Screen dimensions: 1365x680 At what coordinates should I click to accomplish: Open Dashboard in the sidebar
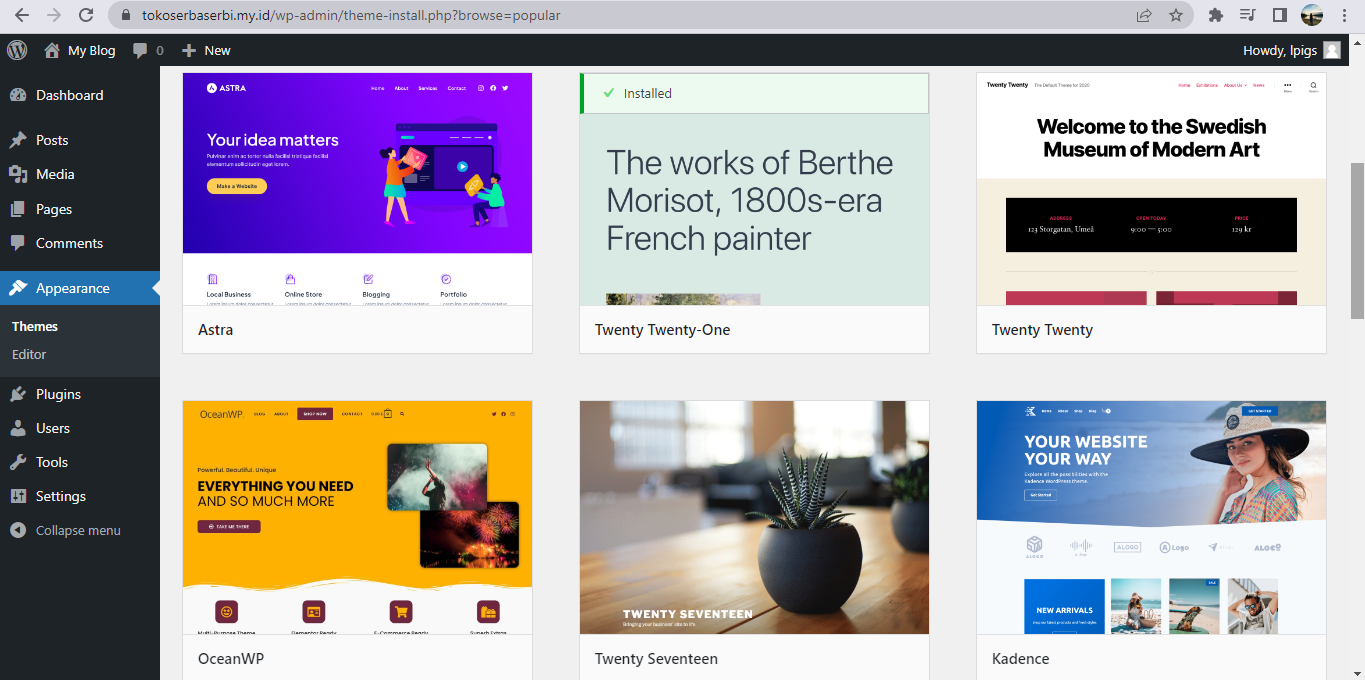pyautogui.click(x=80, y=95)
